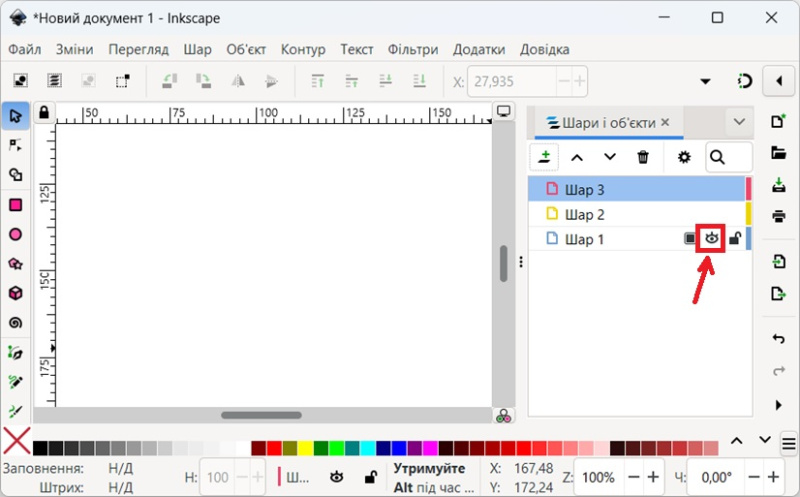Viewport: 800px width, 497px height.
Task: Select the rectangle tool in the toolbox
Action: click(x=15, y=205)
